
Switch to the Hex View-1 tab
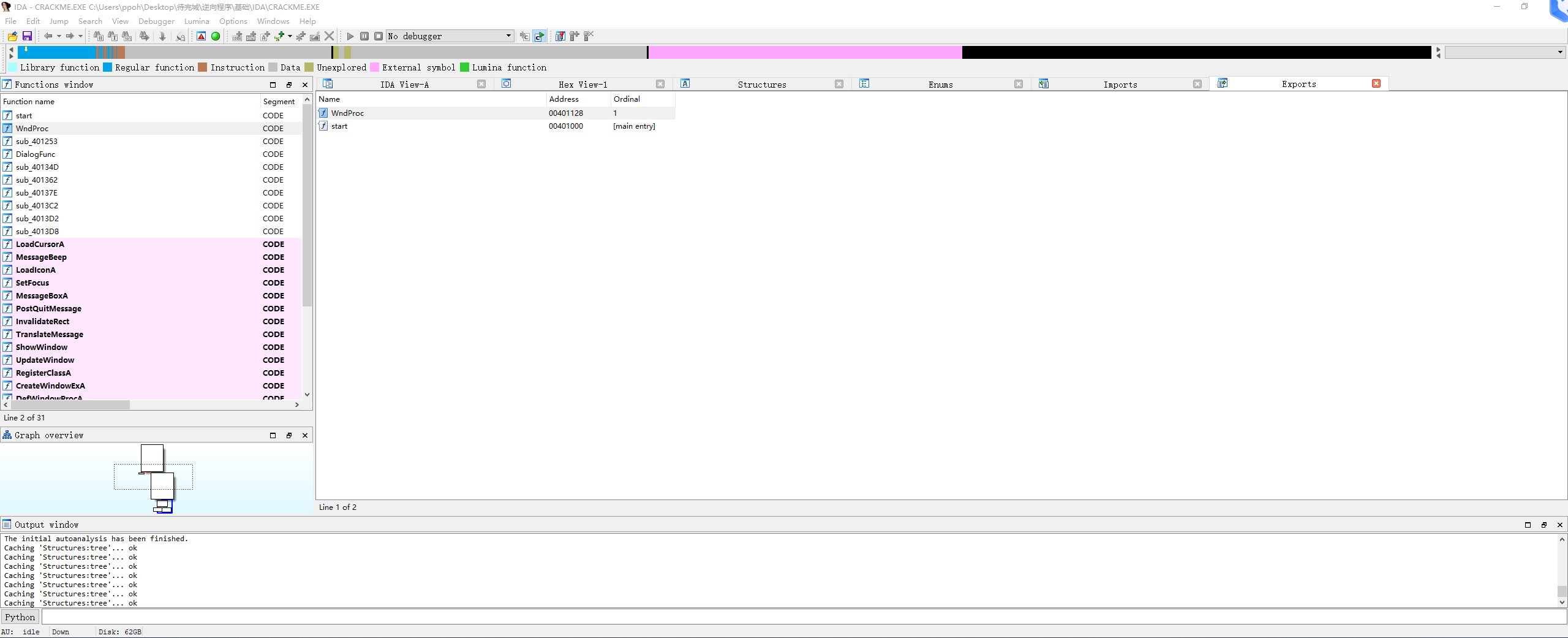pyautogui.click(x=582, y=84)
